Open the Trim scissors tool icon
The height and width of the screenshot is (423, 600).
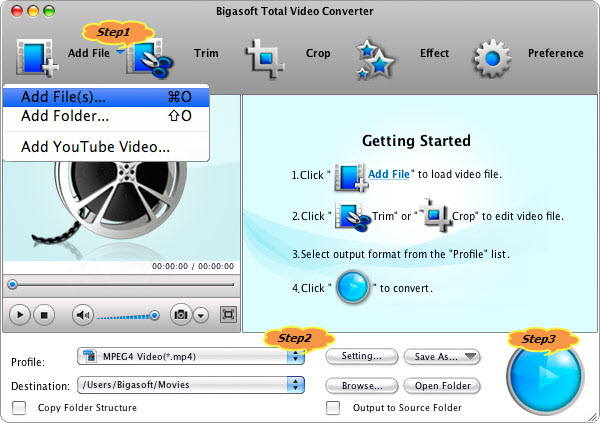click(x=150, y=58)
